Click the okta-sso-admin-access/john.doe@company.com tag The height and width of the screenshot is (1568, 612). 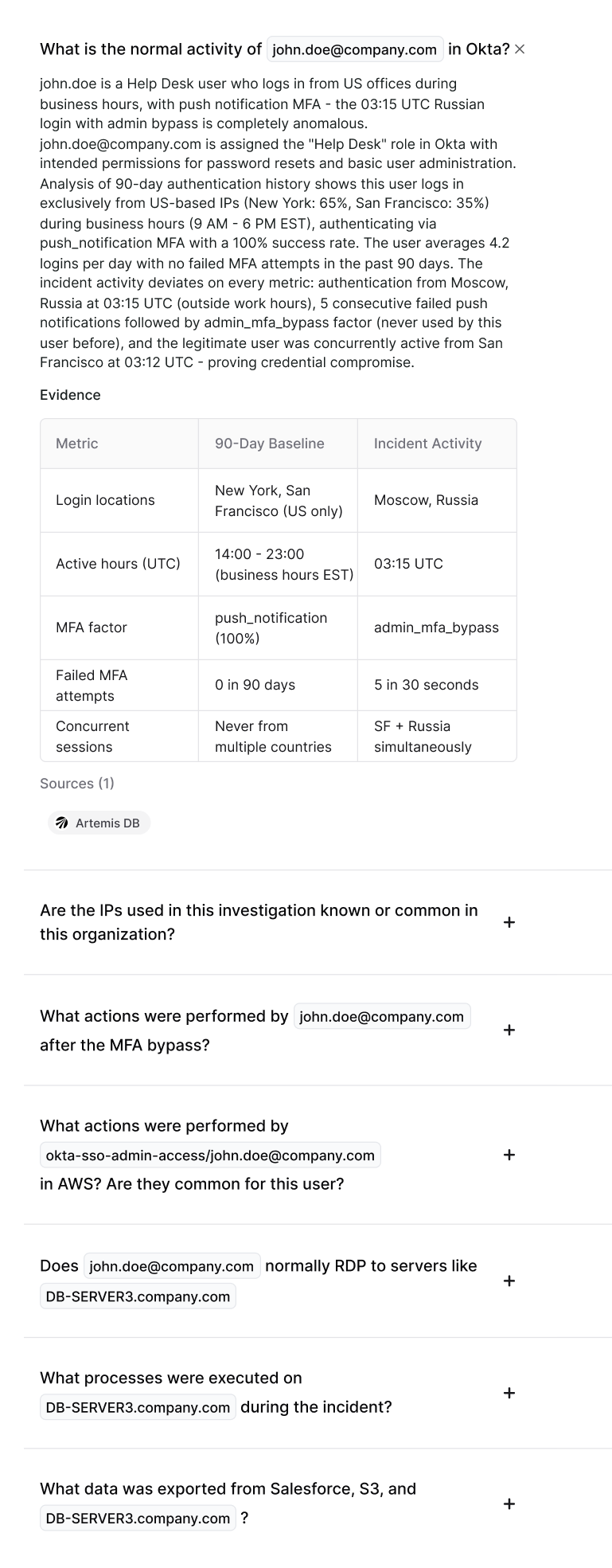tap(210, 1155)
